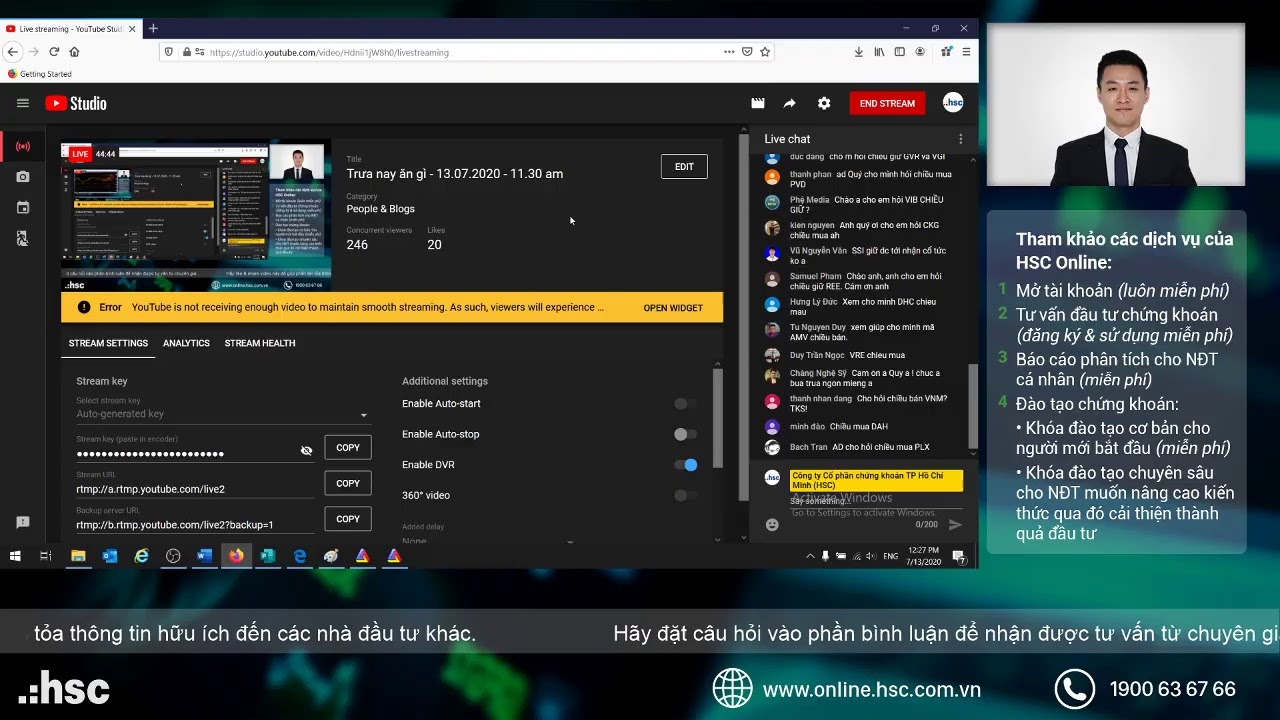
Task: Select the Webcam camera icon in sidebar
Action: click(x=23, y=177)
